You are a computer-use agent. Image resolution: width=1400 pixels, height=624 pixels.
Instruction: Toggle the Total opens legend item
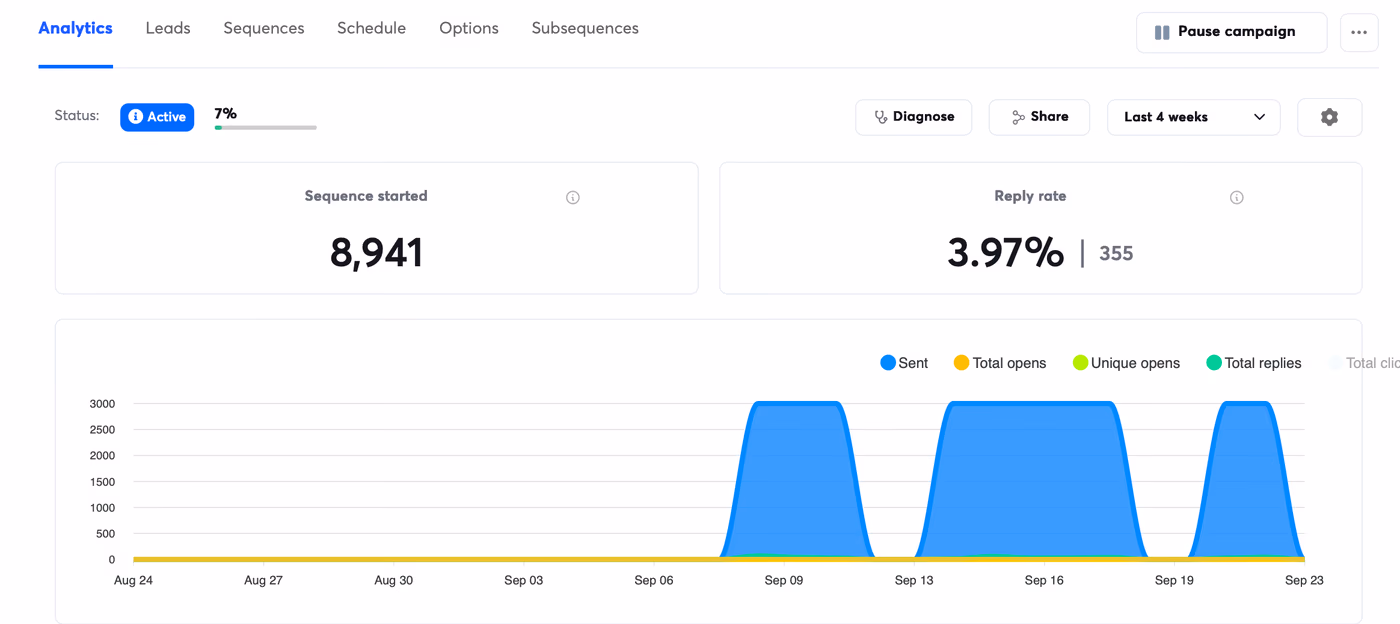pyautogui.click(x=1000, y=363)
